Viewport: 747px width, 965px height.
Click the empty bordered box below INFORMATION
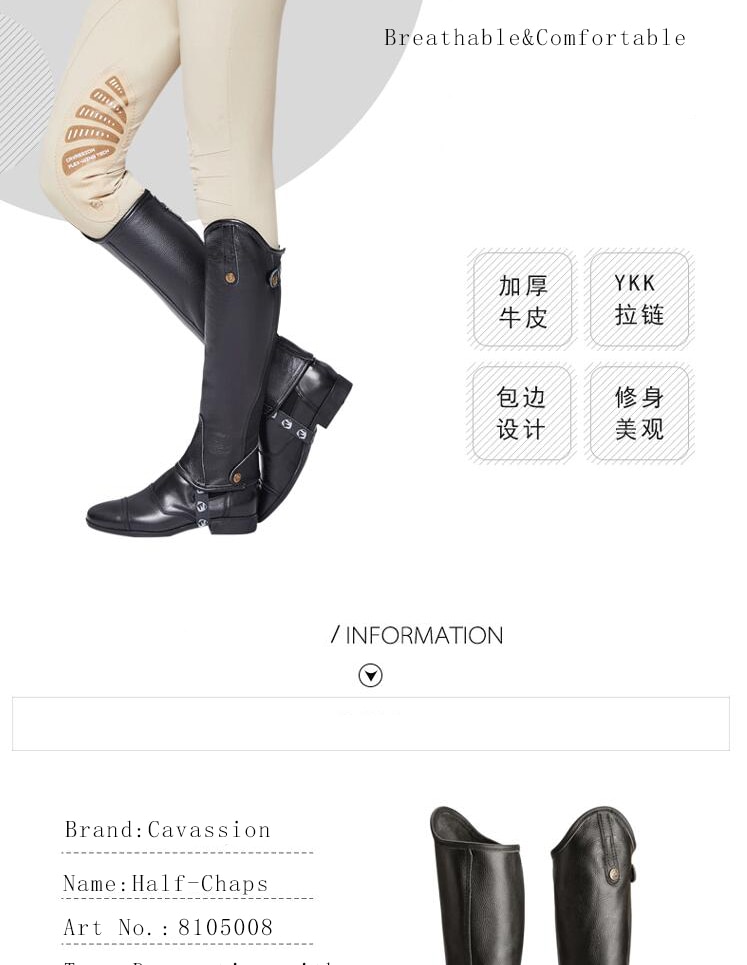click(370, 724)
